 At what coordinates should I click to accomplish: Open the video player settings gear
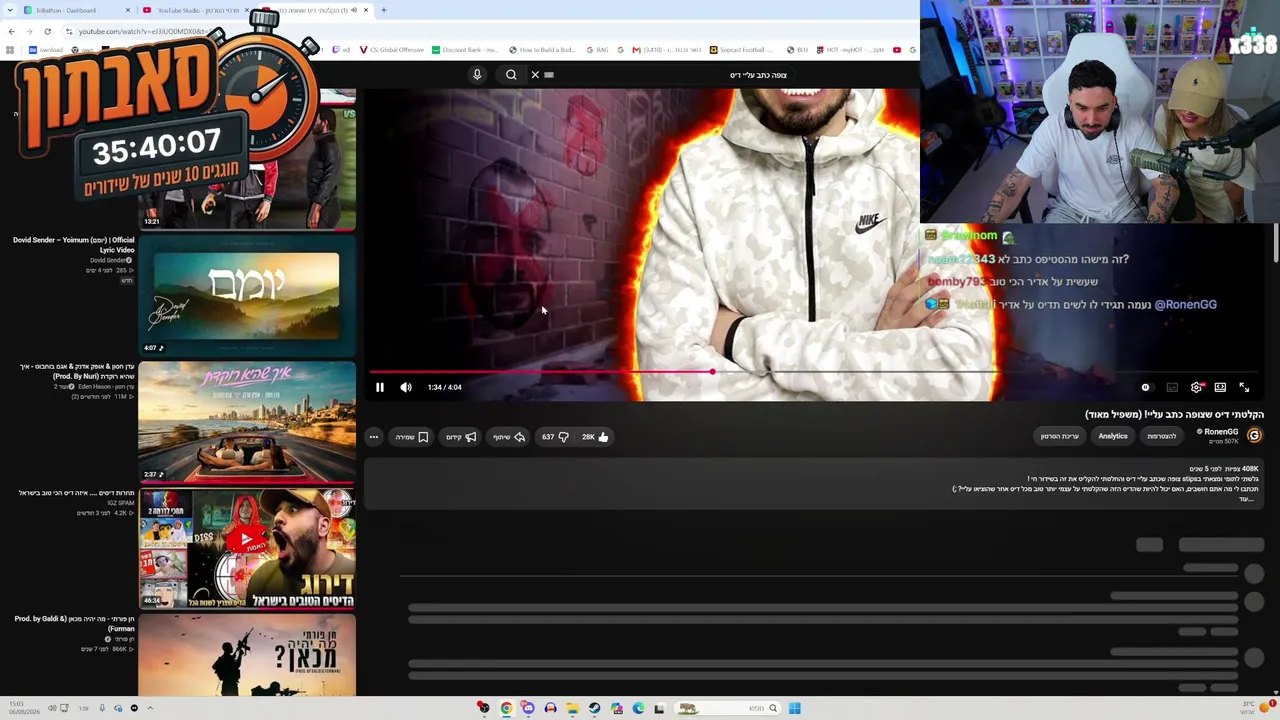click(x=1196, y=387)
